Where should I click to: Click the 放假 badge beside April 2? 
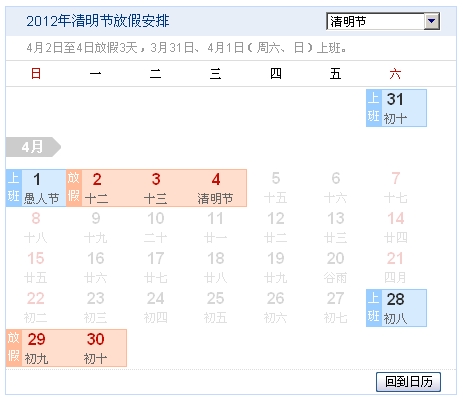[74, 188]
